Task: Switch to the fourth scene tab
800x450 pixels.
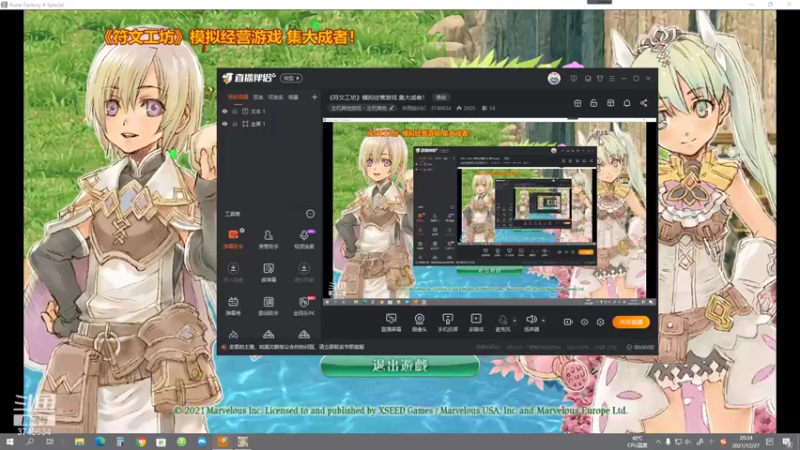Action: [293, 97]
